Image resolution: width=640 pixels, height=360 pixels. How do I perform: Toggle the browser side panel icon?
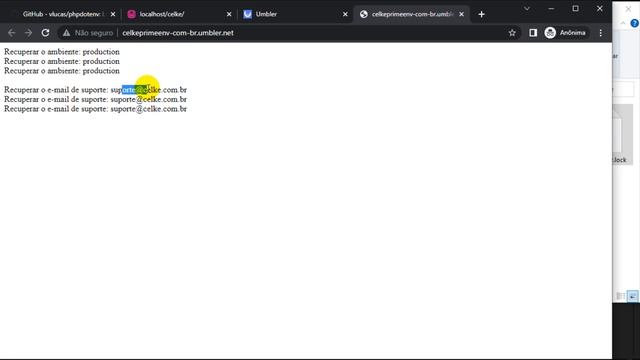point(533,33)
